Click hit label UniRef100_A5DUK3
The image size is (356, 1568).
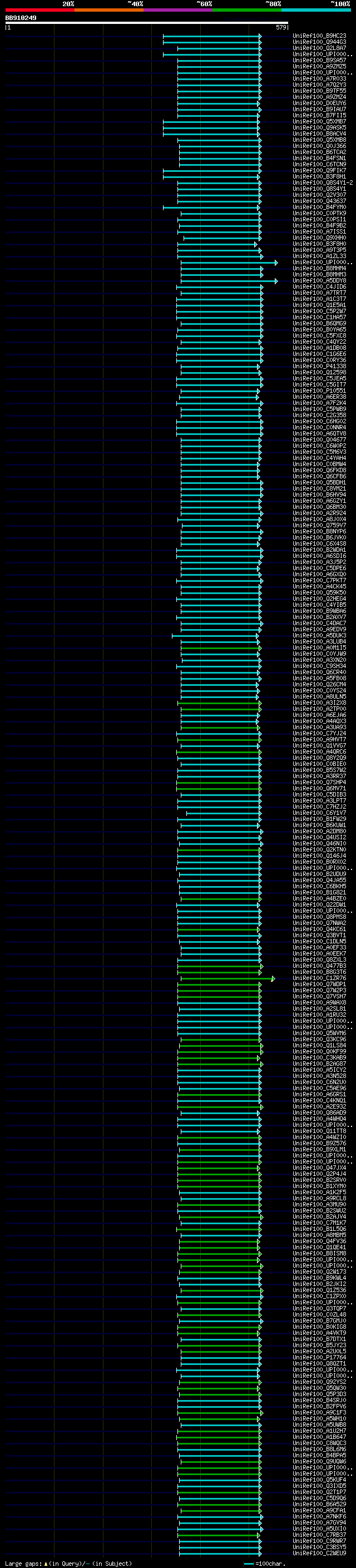click(319, 635)
